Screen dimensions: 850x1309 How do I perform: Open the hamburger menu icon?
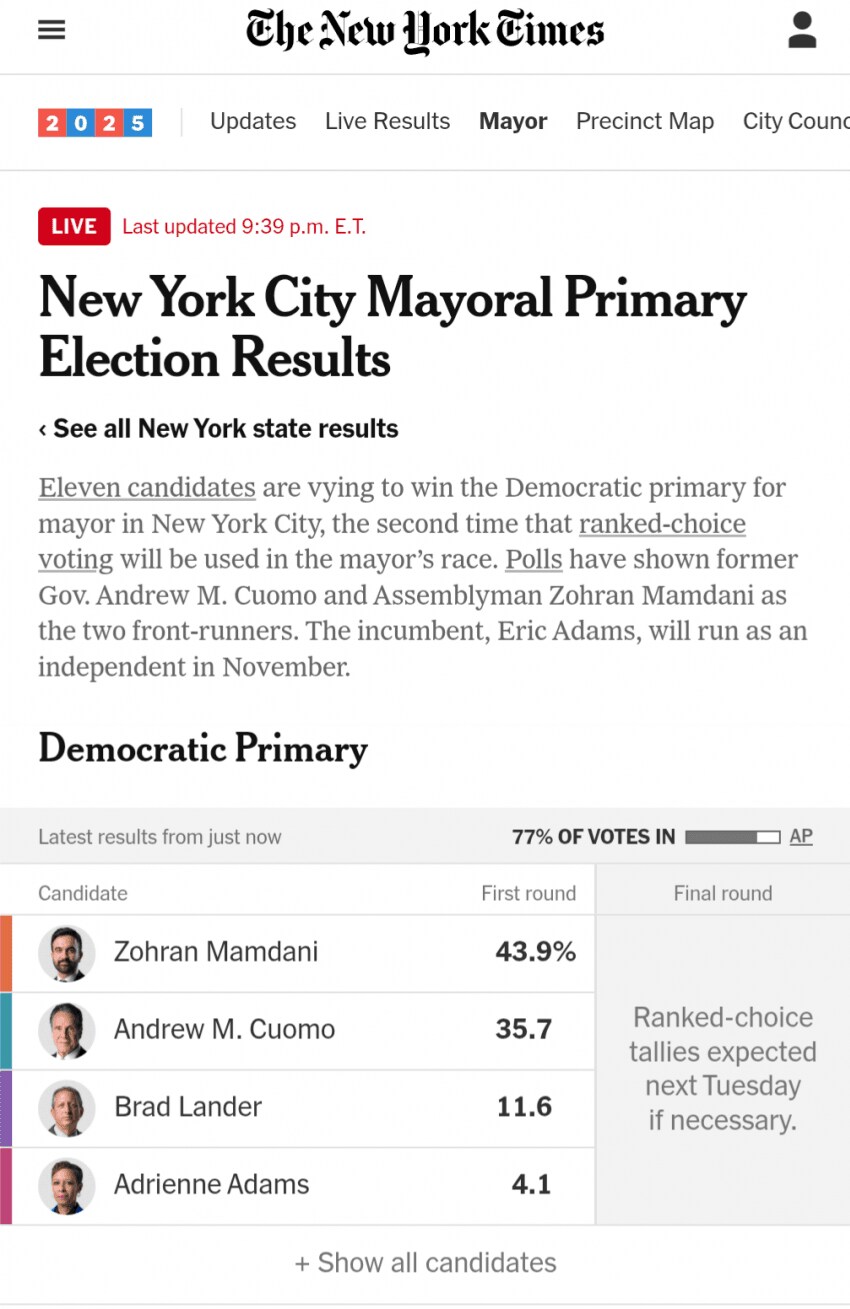click(51, 30)
